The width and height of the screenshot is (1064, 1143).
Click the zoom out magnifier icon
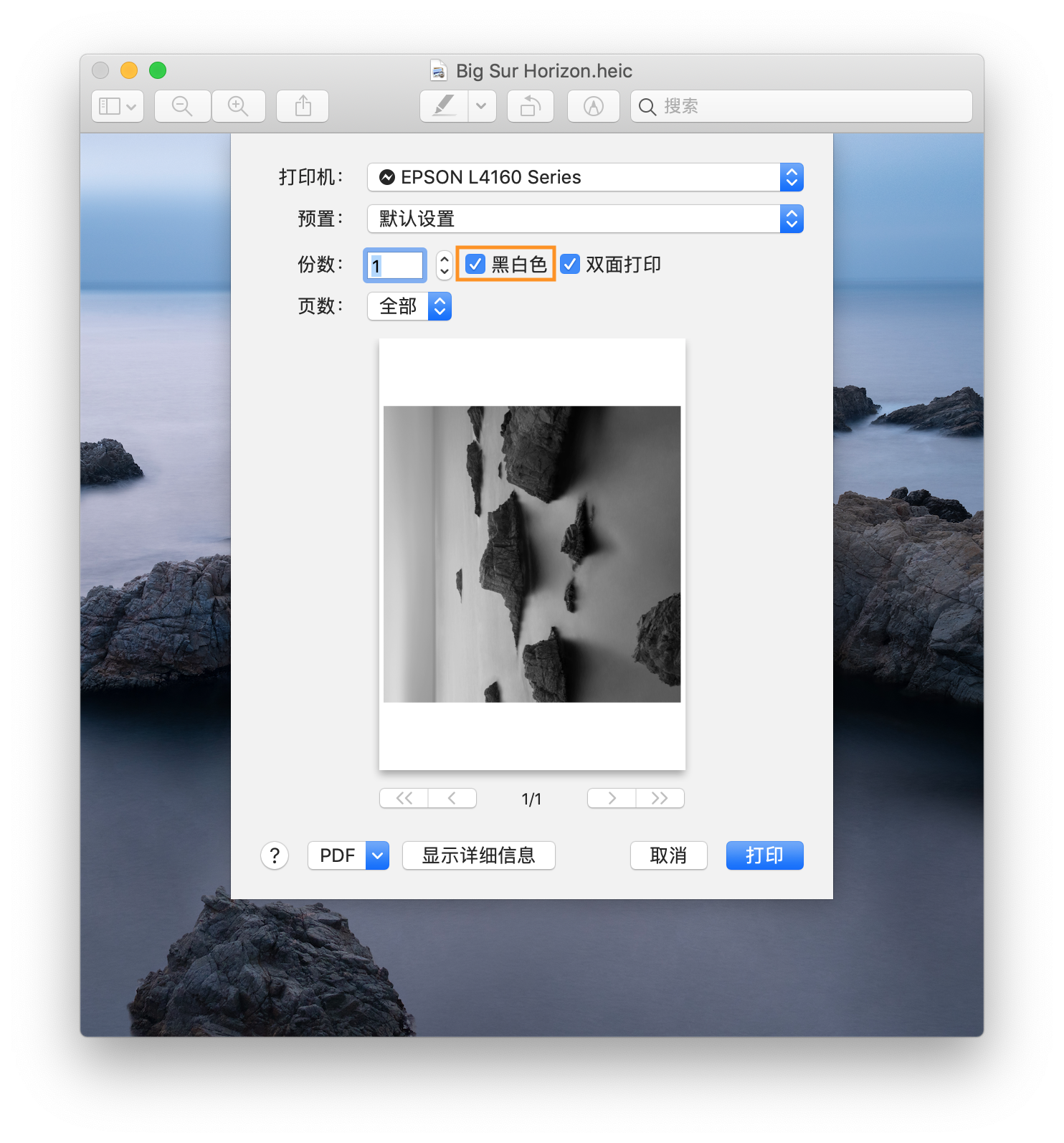(x=182, y=106)
